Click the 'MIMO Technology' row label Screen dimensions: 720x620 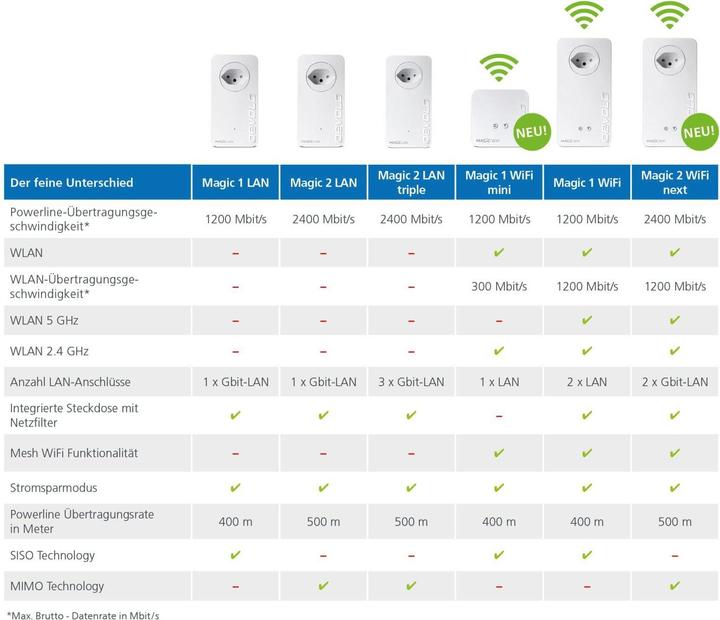57,586
